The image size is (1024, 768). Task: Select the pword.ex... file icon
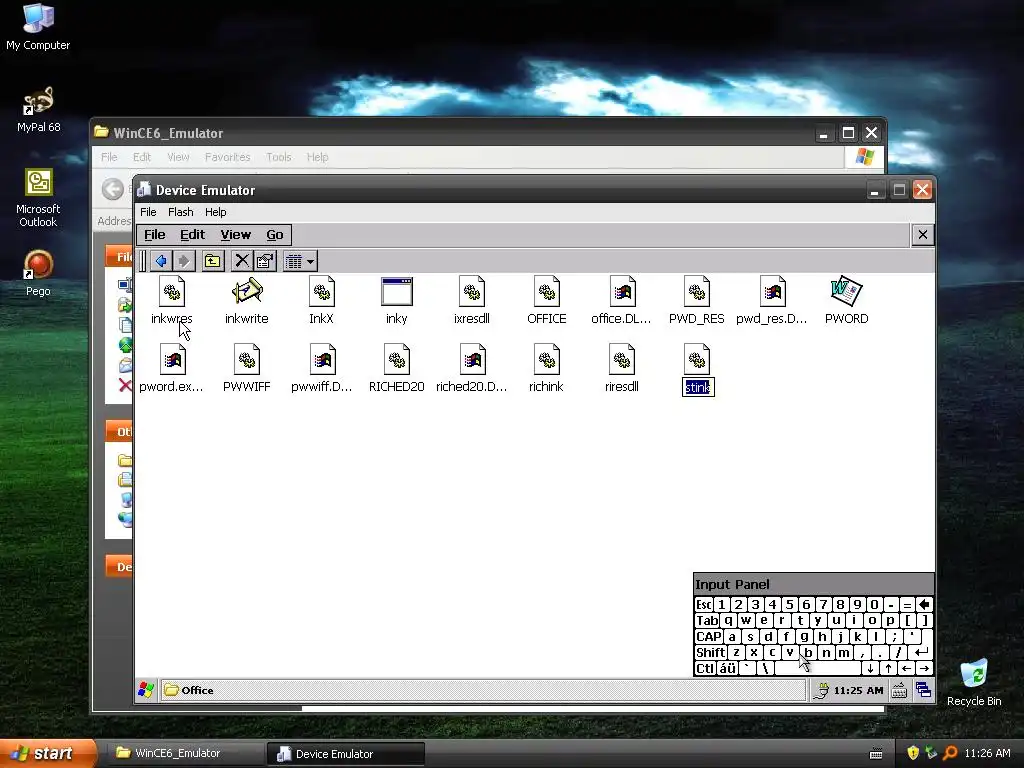tap(172, 360)
